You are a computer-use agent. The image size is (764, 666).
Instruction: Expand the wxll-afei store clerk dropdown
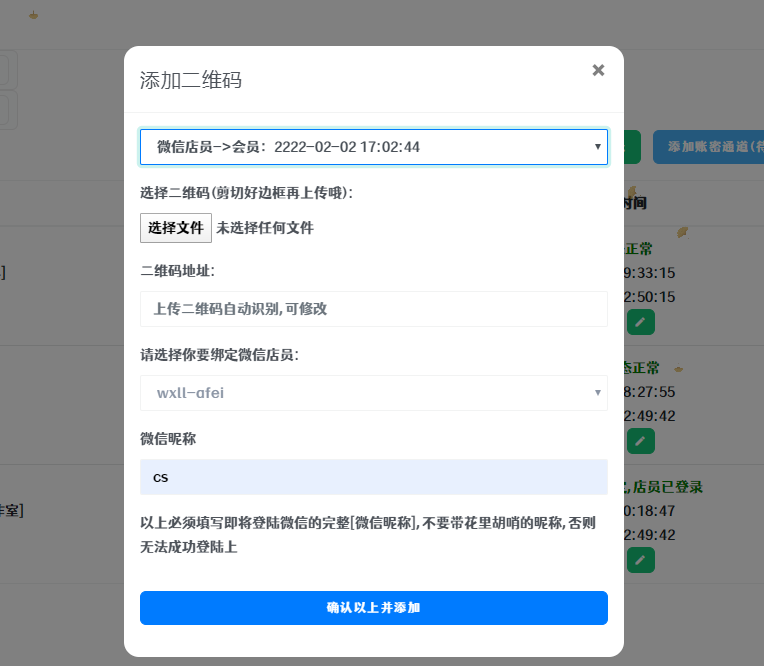click(374, 393)
